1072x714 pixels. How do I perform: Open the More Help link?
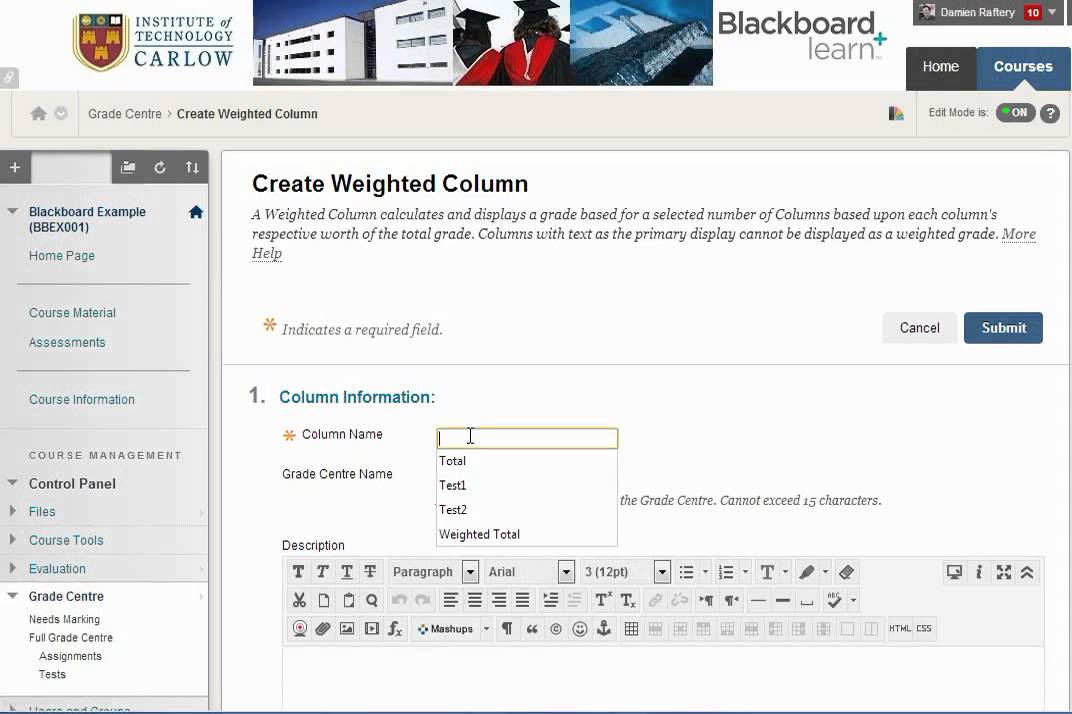(x=1019, y=234)
